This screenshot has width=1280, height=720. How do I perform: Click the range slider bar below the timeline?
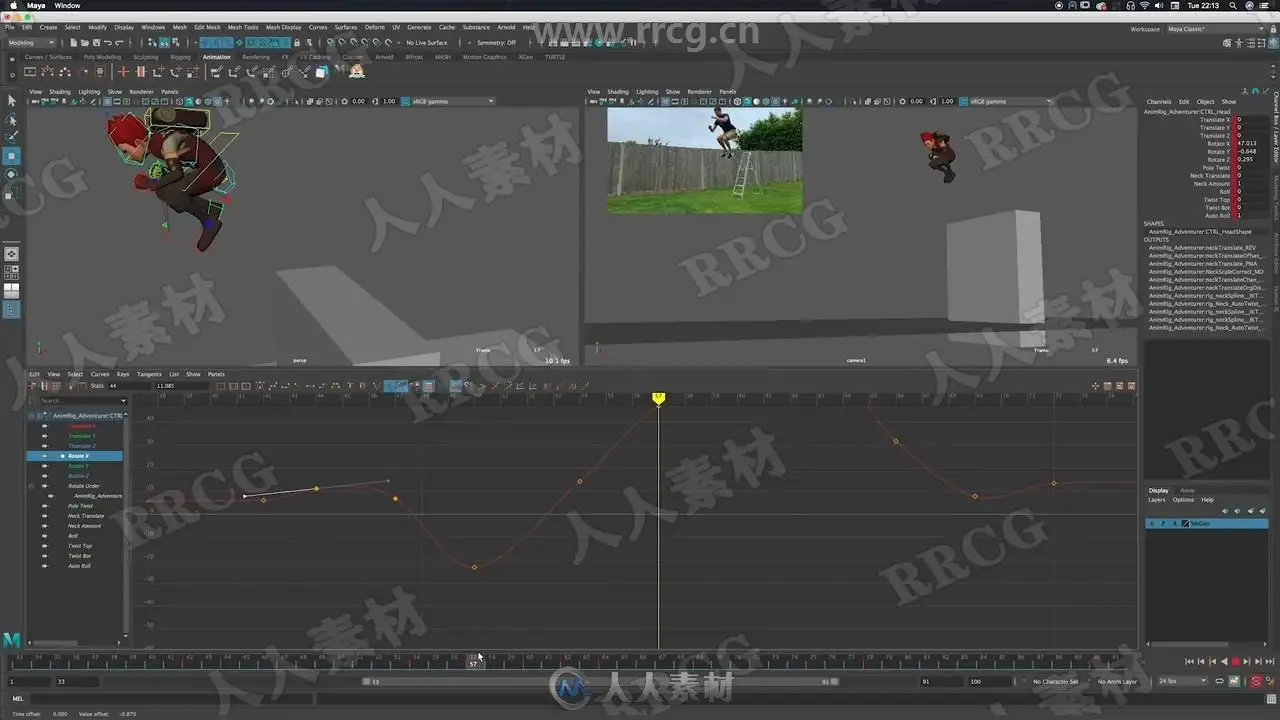tap(600, 681)
